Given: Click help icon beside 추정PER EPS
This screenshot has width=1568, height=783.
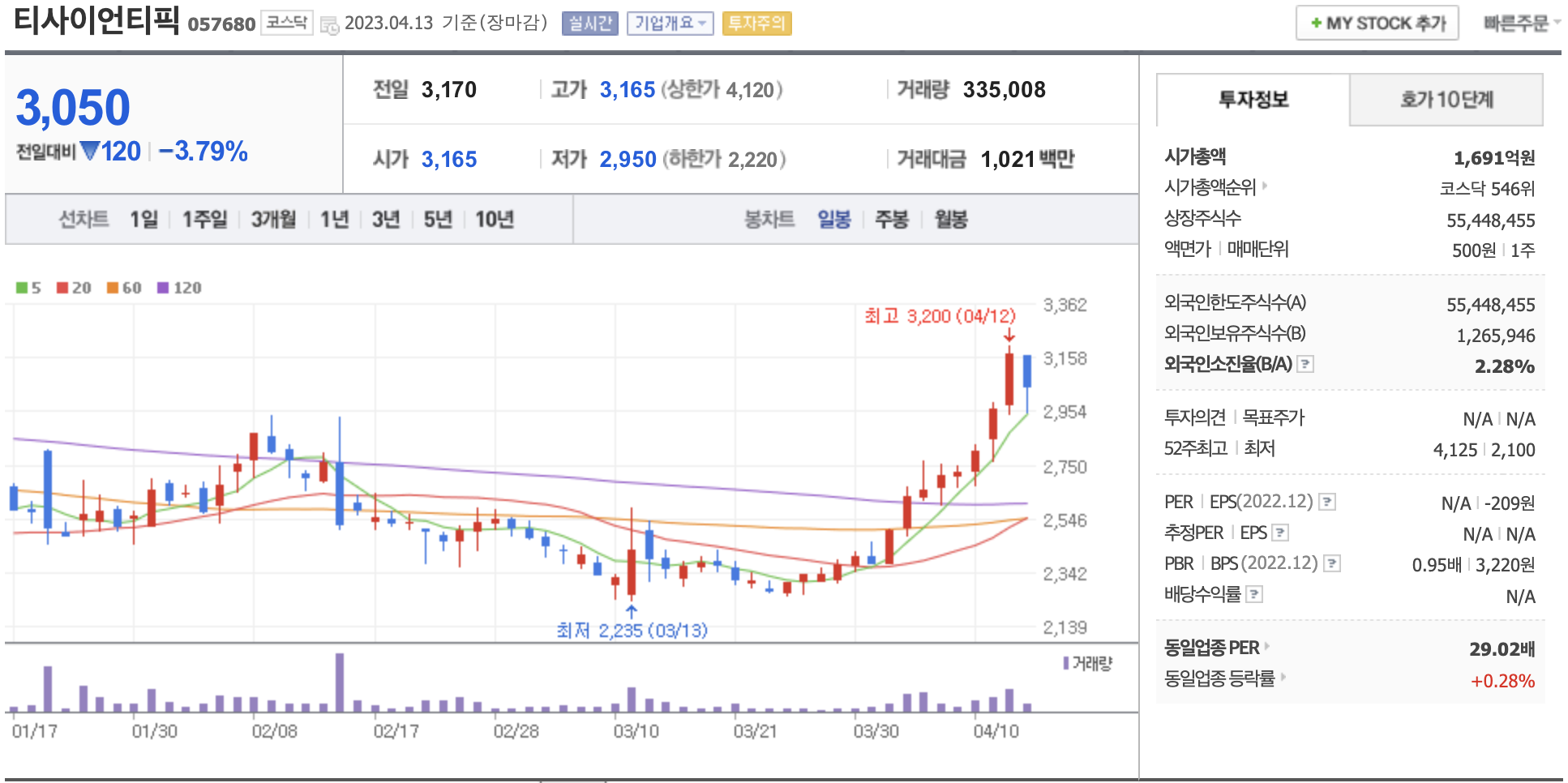Looking at the screenshot, I should tap(1280, 533).
